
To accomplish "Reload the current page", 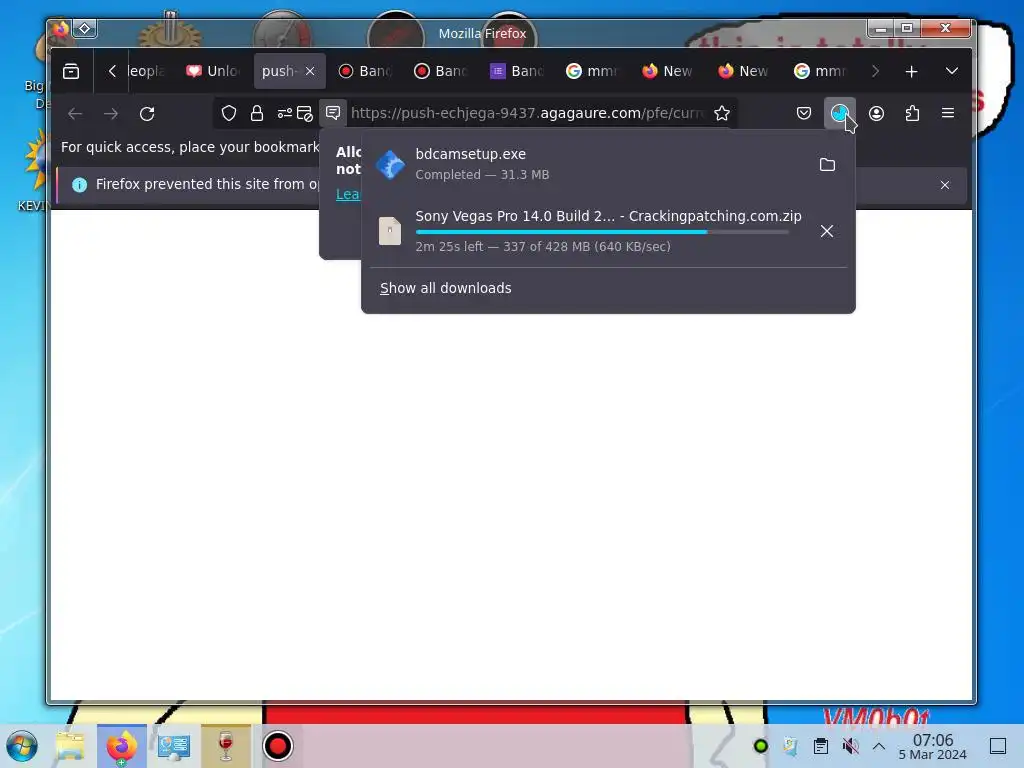I will point(147,114).
